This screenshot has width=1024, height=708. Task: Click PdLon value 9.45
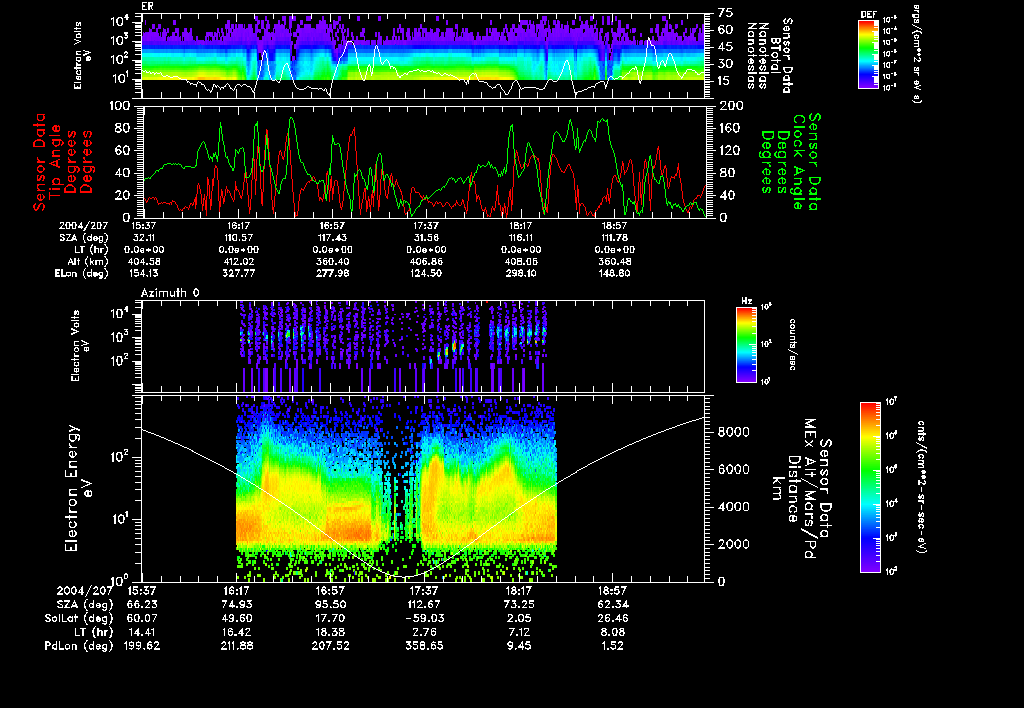[x=518, y=645]
